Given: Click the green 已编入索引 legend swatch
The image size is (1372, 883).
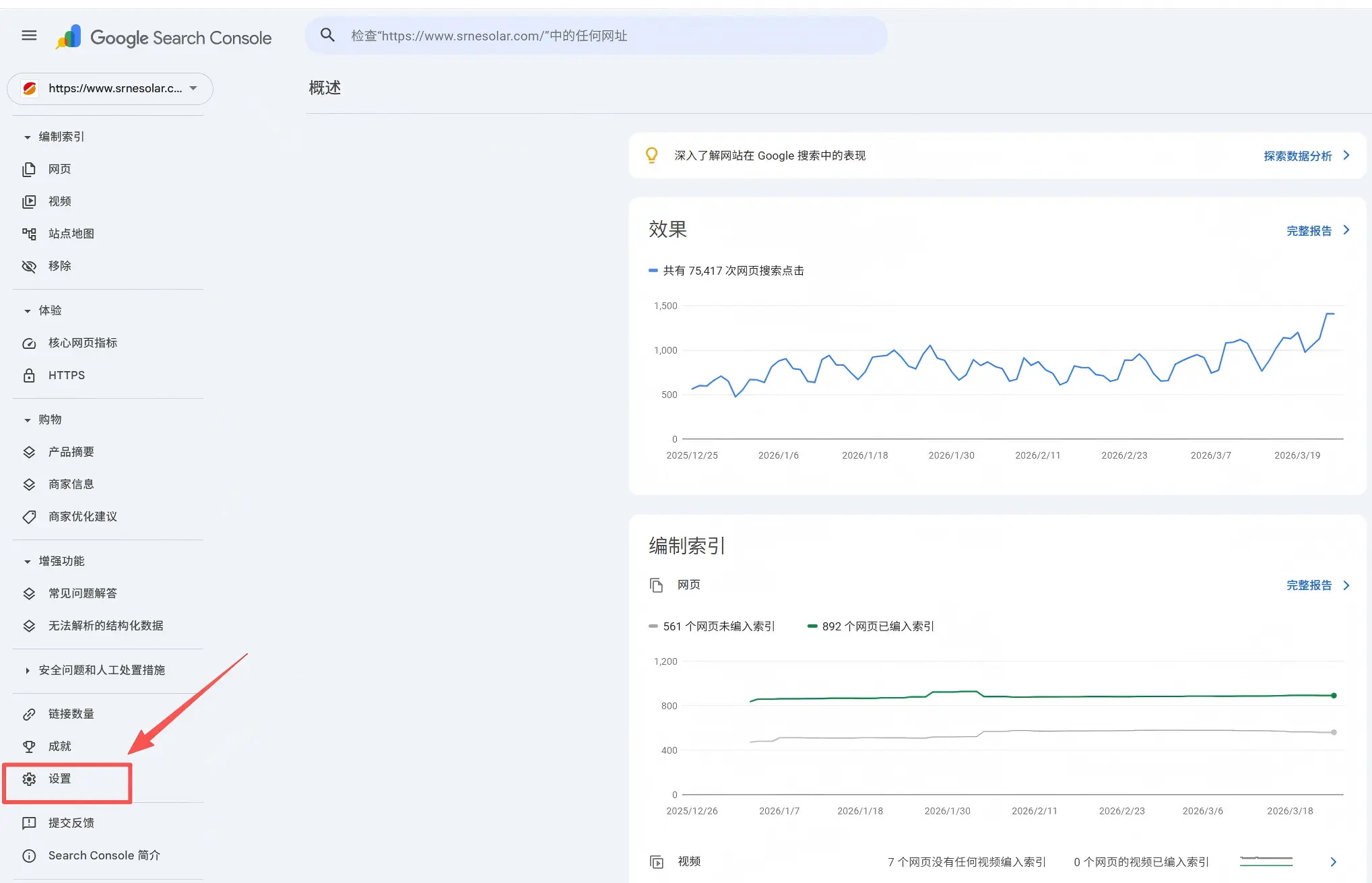Looking at the screenshot, I should coord(812,626).
